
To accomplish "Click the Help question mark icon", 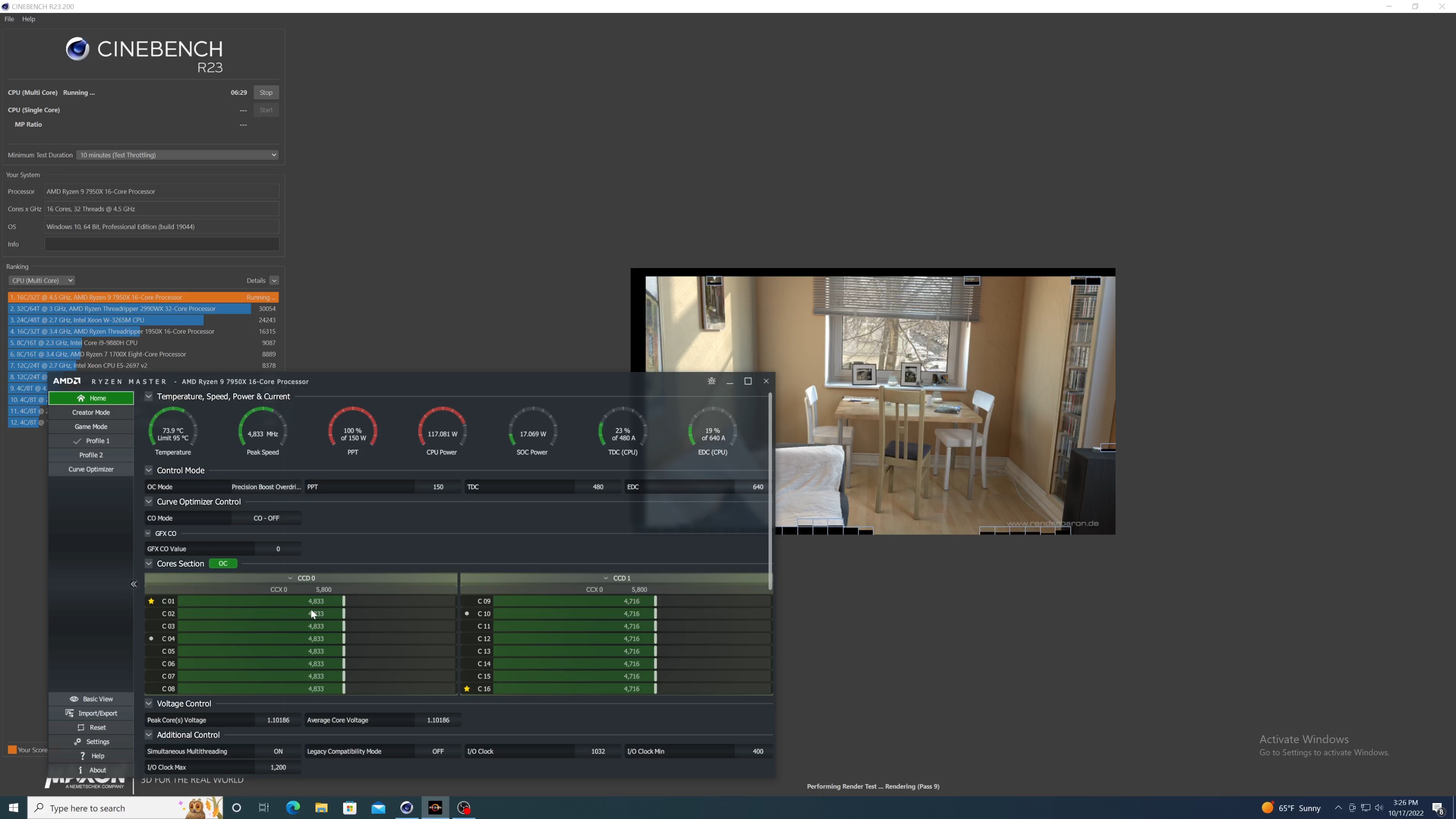I will [x=82, y=756].
